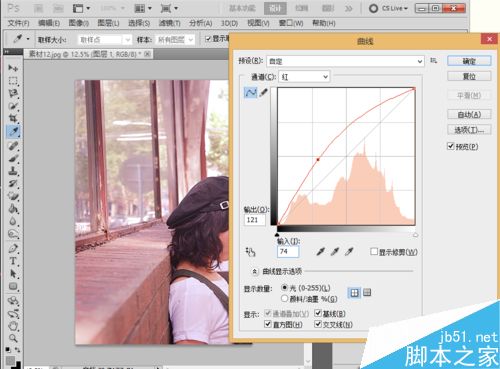The height and width of the screenshot is (369, 500).
Task: Select the Brush tool
Action: (x=13, y=158)
